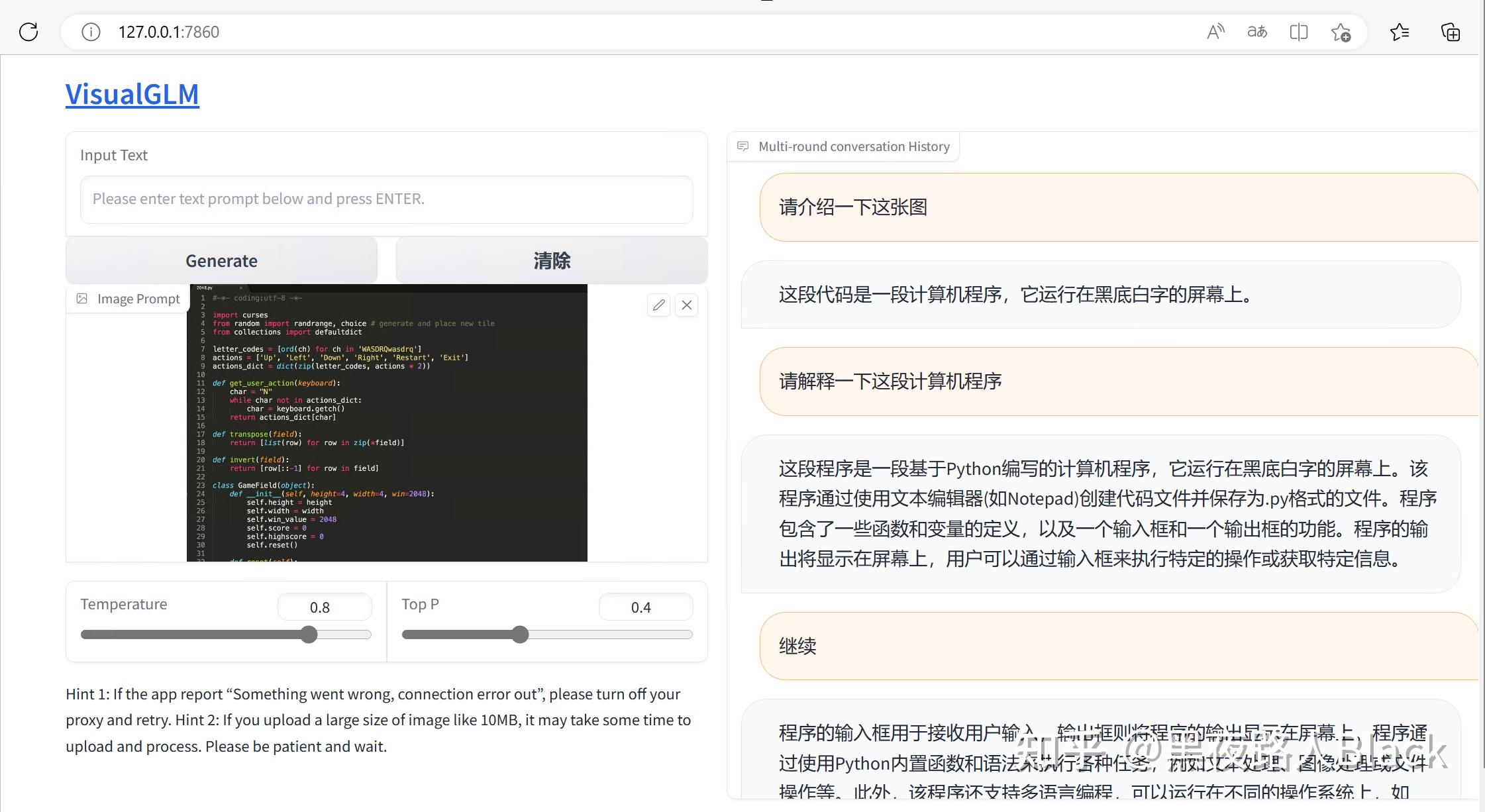Click the translate page icon

point(1256,32)
